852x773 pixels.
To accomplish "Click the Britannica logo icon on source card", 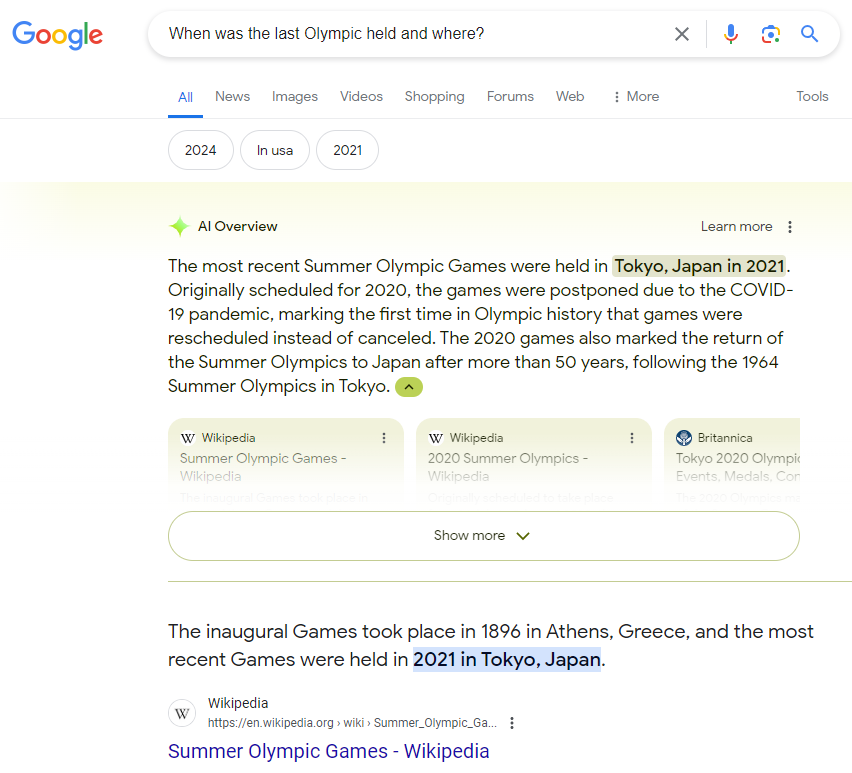I will tap(684, 437).
